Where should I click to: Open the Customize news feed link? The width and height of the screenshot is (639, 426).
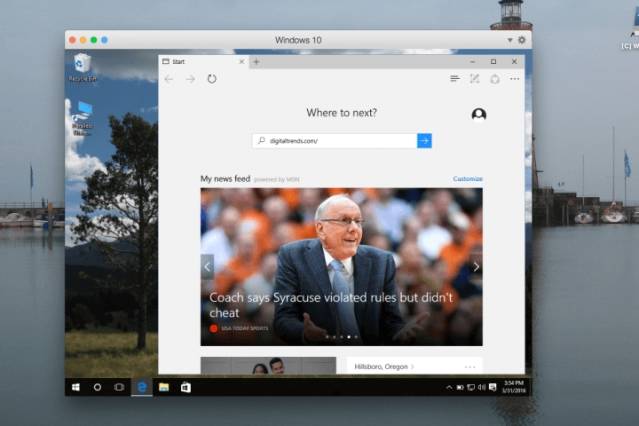(467, 179)
